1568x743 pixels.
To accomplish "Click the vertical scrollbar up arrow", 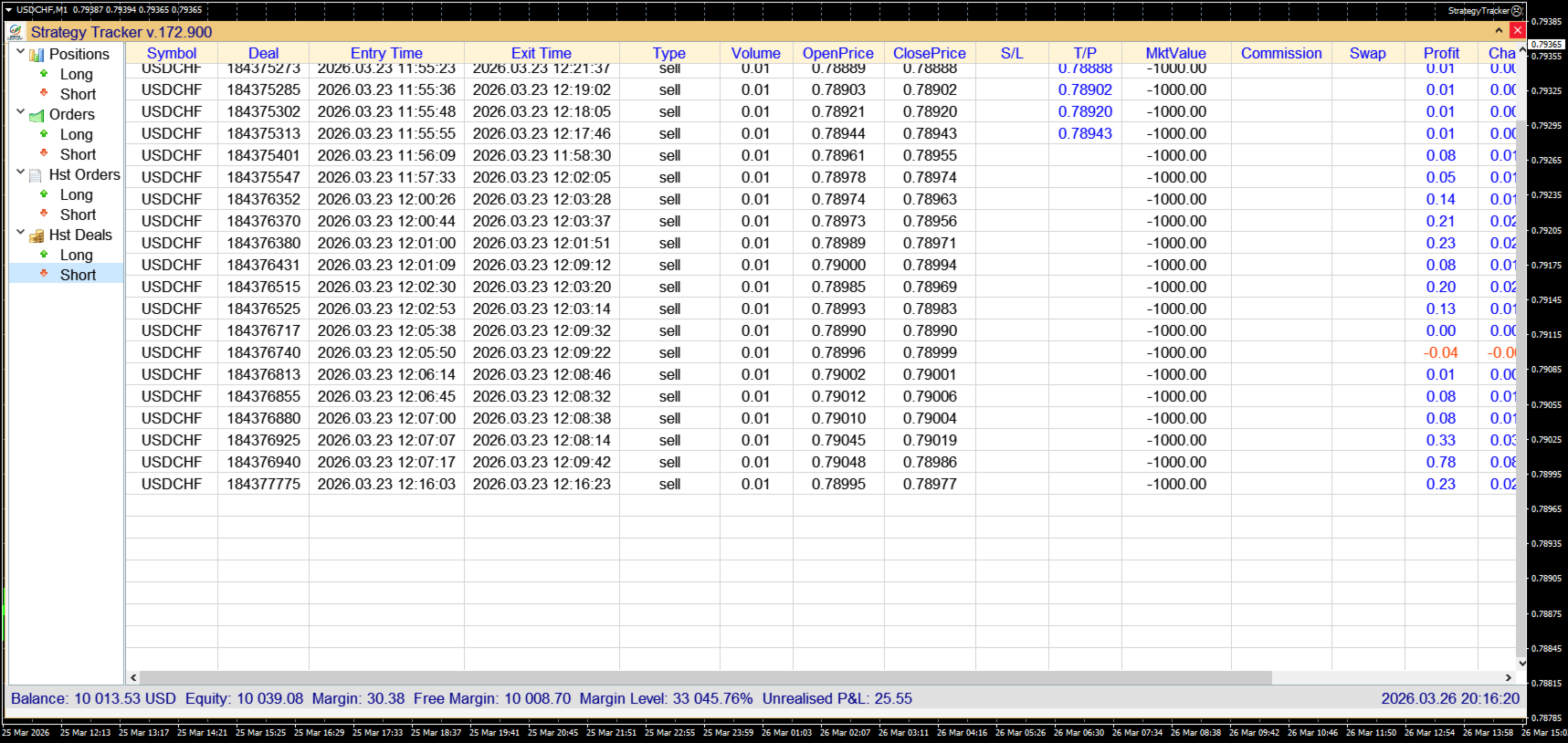I will coord(1521,50).
